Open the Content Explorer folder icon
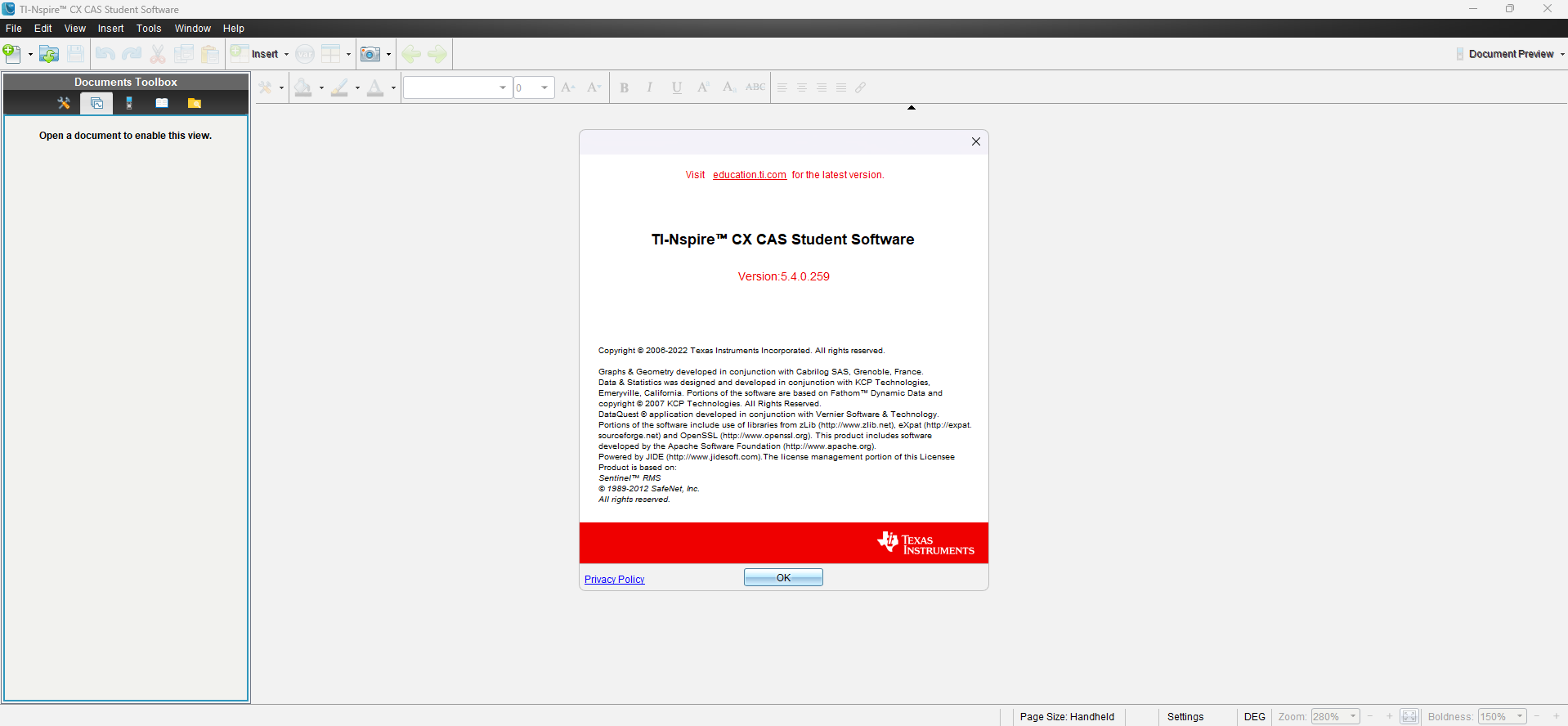This screenshot has height=726, width=1568. [x=195, y=103]
